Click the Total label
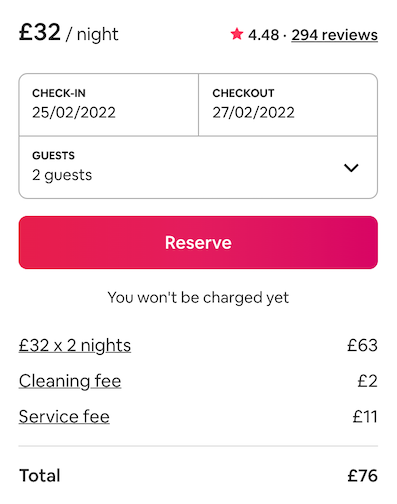 (40, 476)
